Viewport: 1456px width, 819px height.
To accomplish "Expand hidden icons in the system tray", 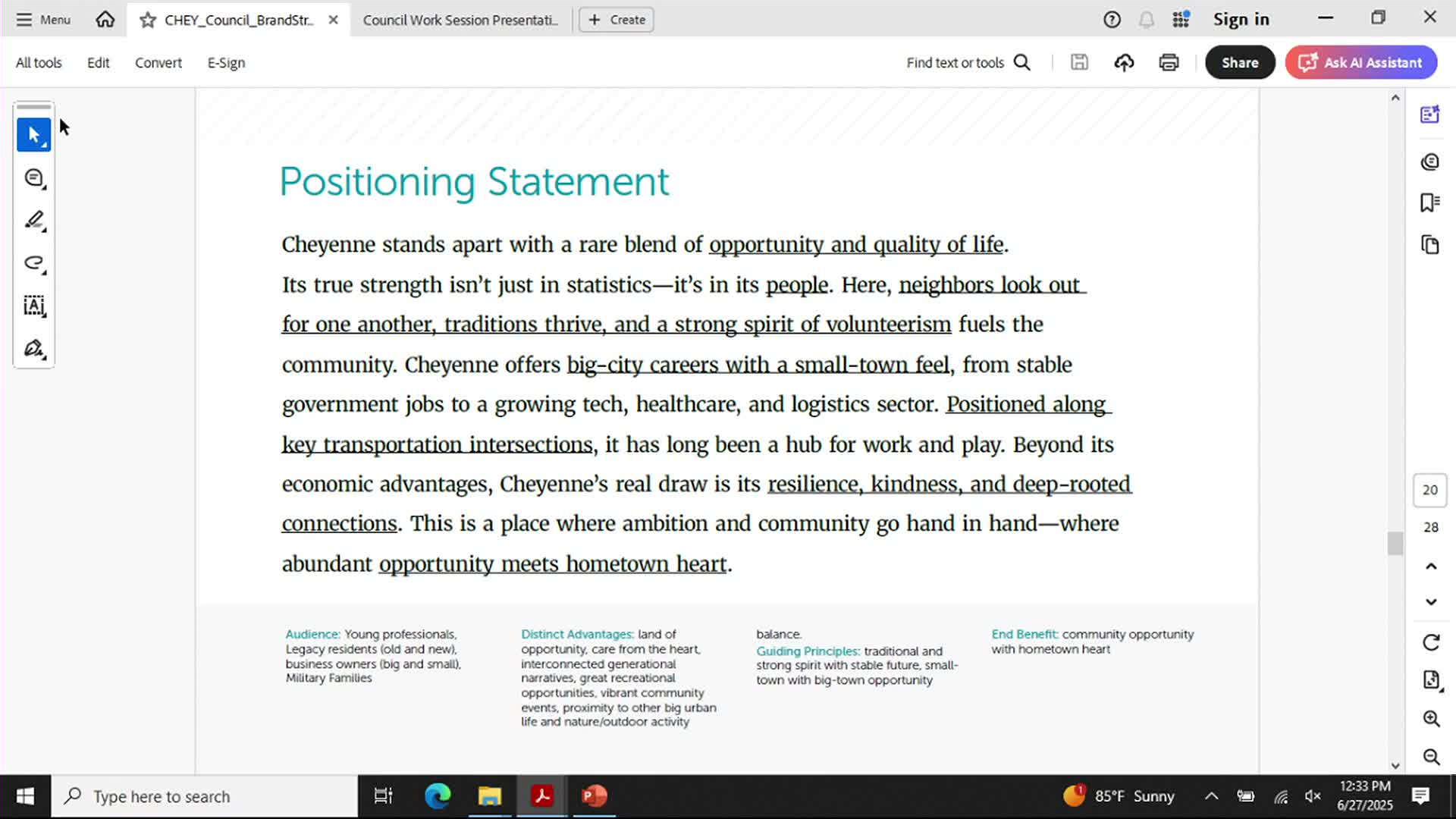I will point(1211,796).
